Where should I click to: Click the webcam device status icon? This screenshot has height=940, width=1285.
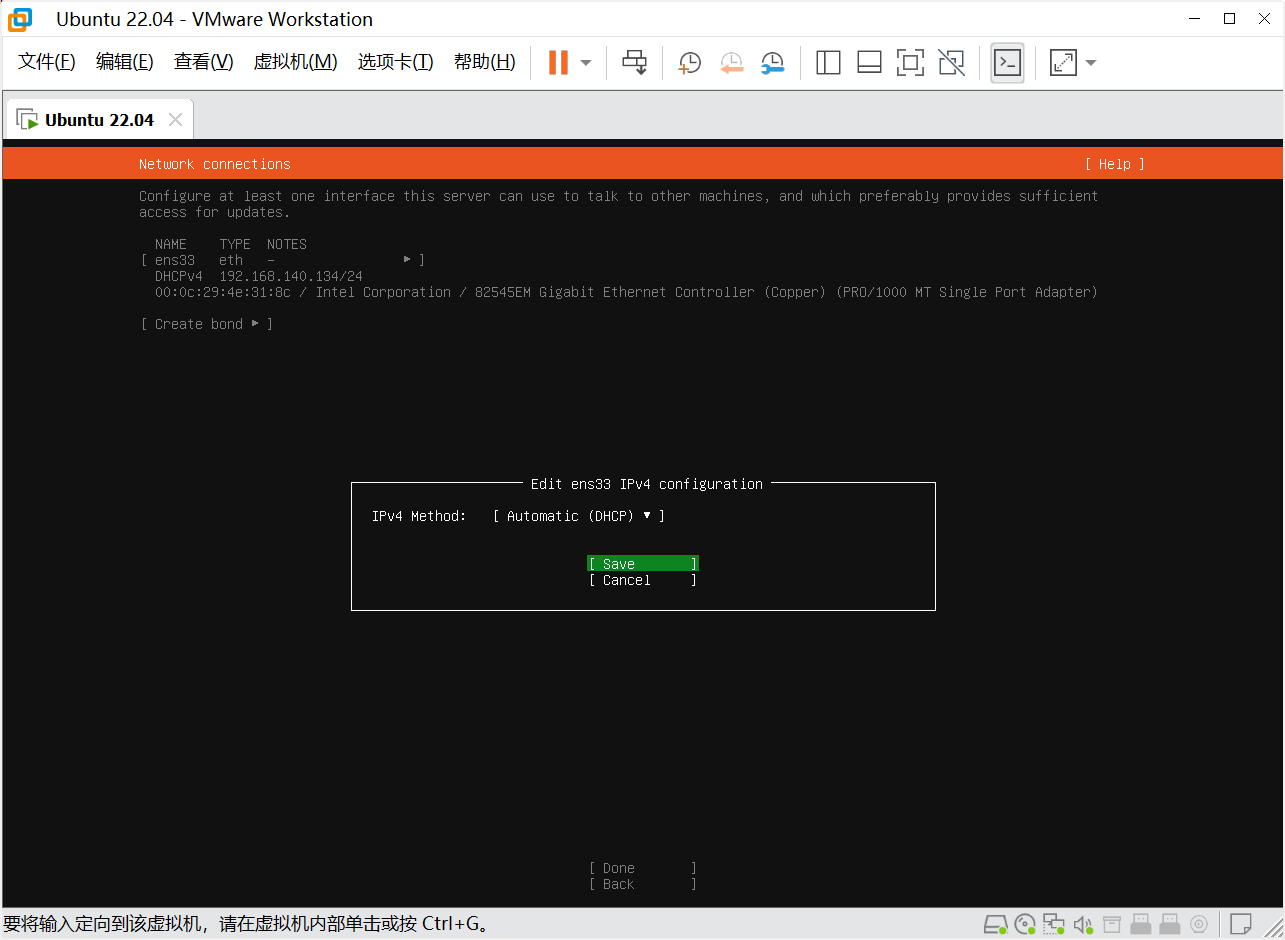[1199, 923]
